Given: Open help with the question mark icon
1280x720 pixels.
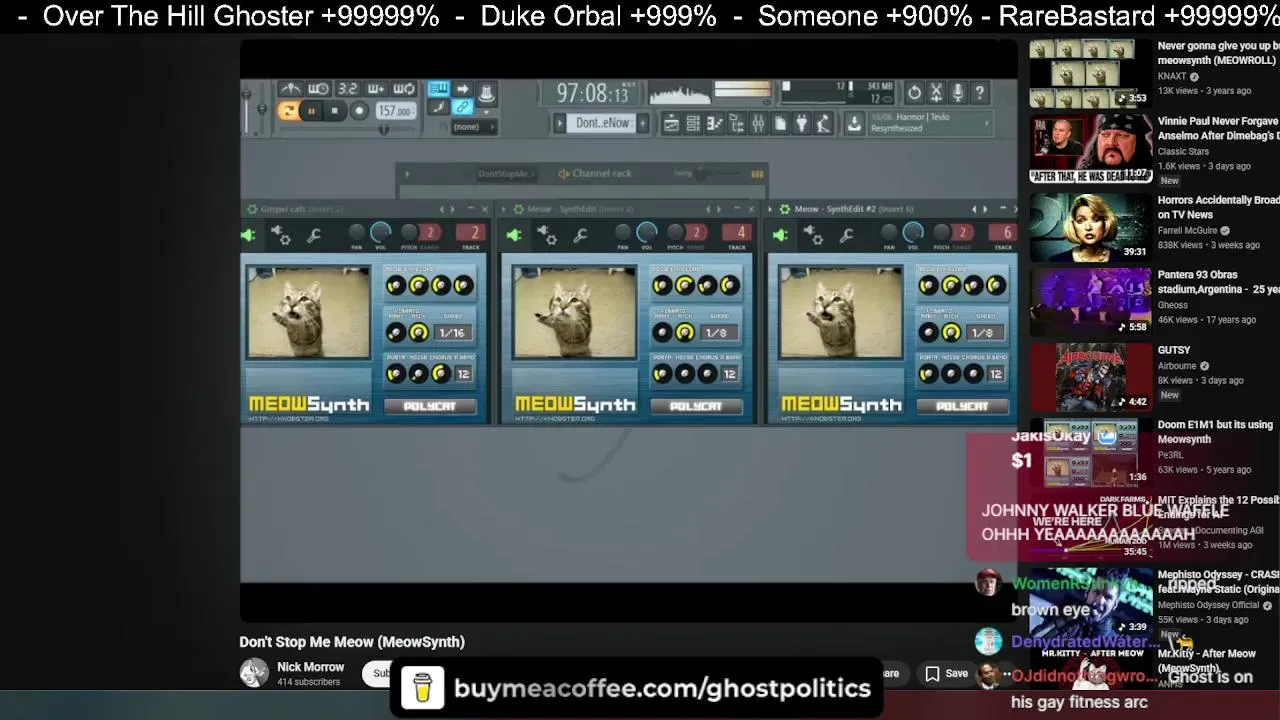Looking at the screenshot, I should click(x=980, y=93).
